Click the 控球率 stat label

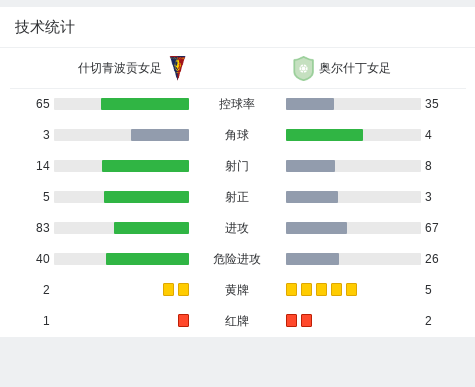(x=237, y=104)
